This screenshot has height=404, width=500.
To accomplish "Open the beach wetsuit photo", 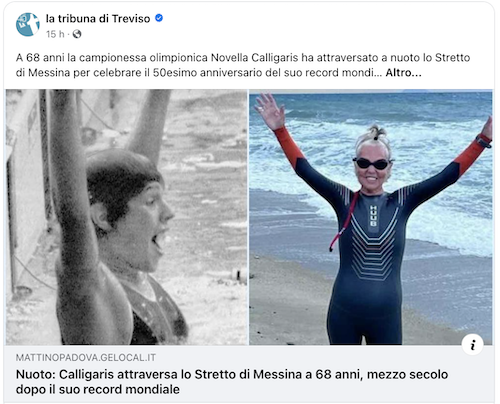I will click(371, 217).
